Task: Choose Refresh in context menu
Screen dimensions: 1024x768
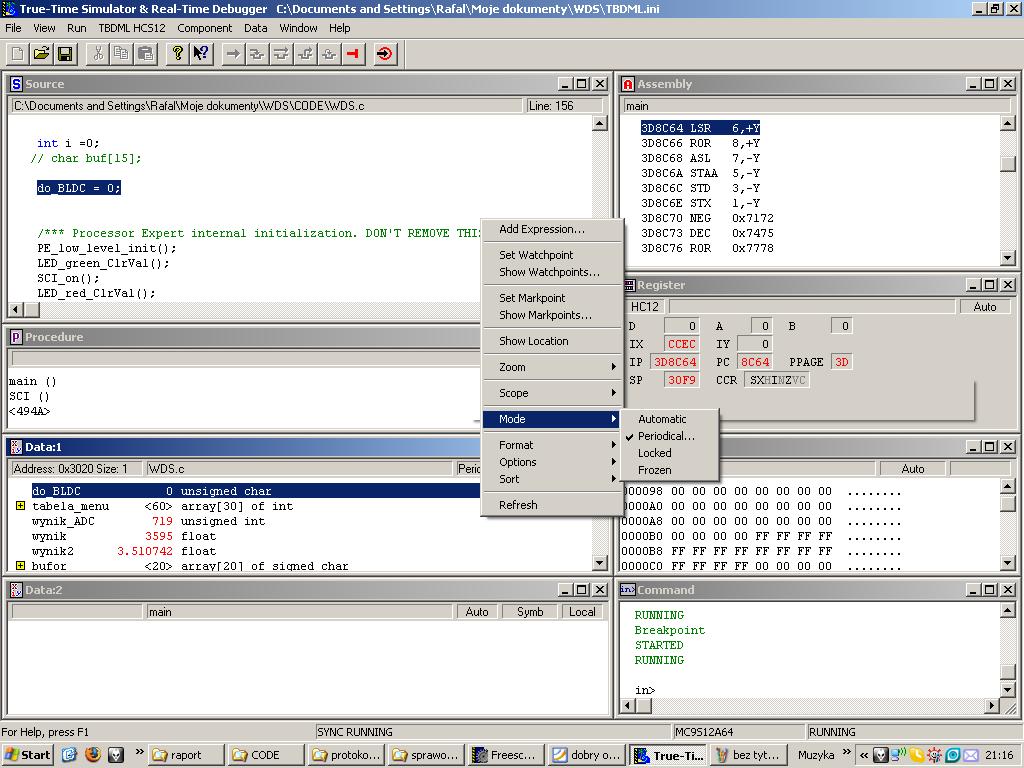Action: (552, 505)
